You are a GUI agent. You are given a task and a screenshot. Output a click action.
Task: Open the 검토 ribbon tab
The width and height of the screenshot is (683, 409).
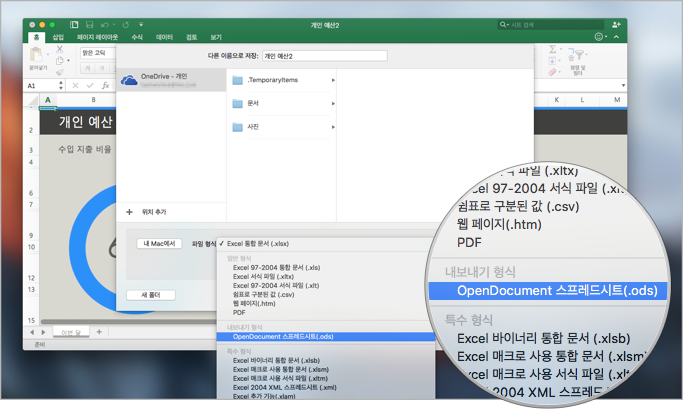point(192,37)
